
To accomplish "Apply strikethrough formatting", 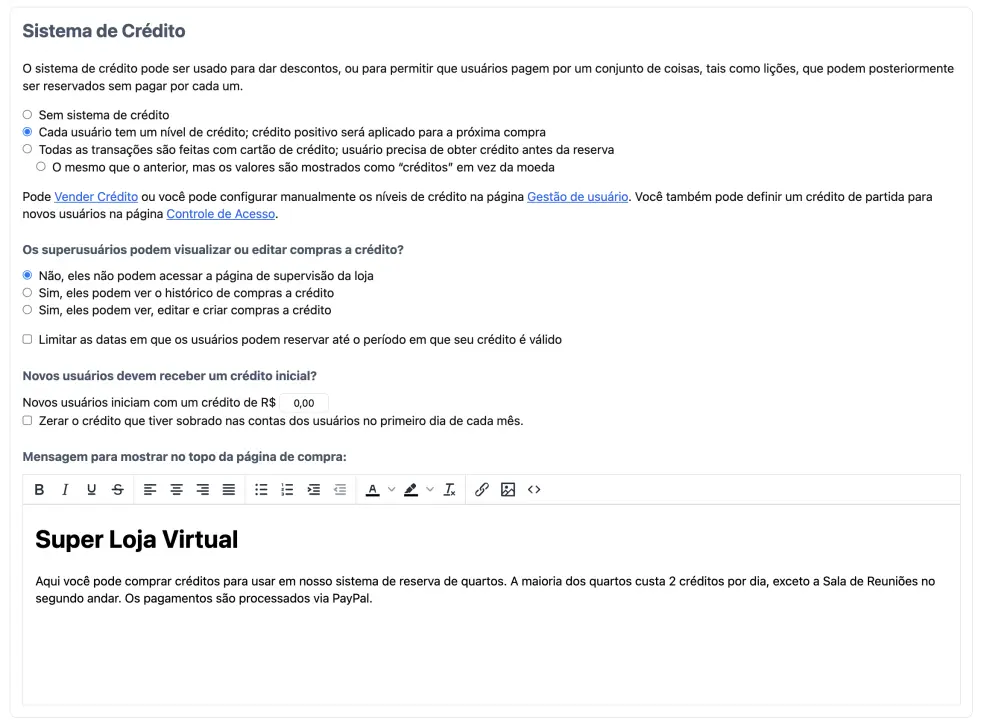I will pyautogui.click(x=118, y=490).
